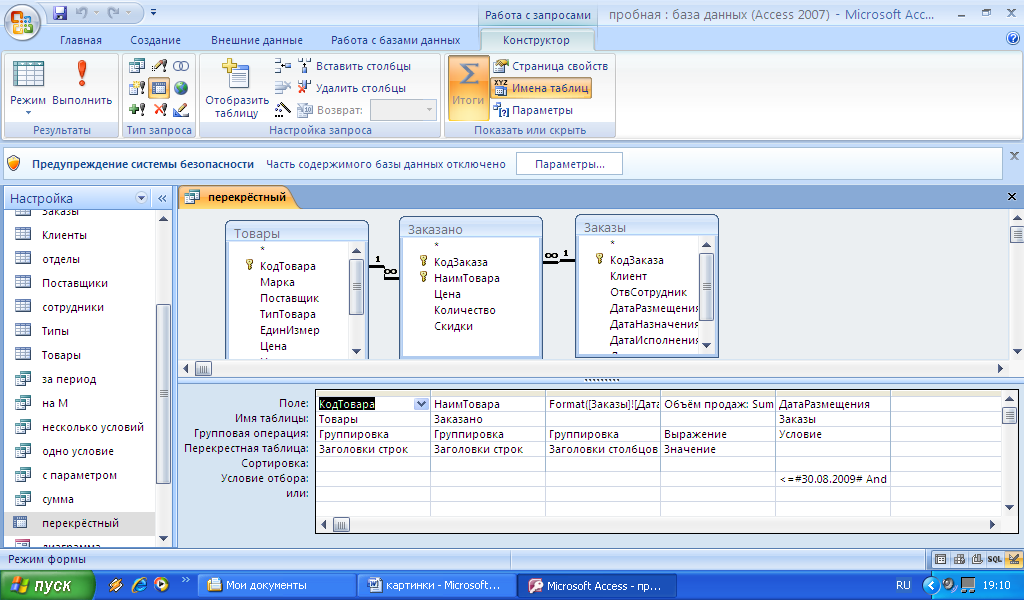Image resolution: width=1024 pixels, height=600 pixels.
Task: Click the Help question mark icon
Action: 1013,39
